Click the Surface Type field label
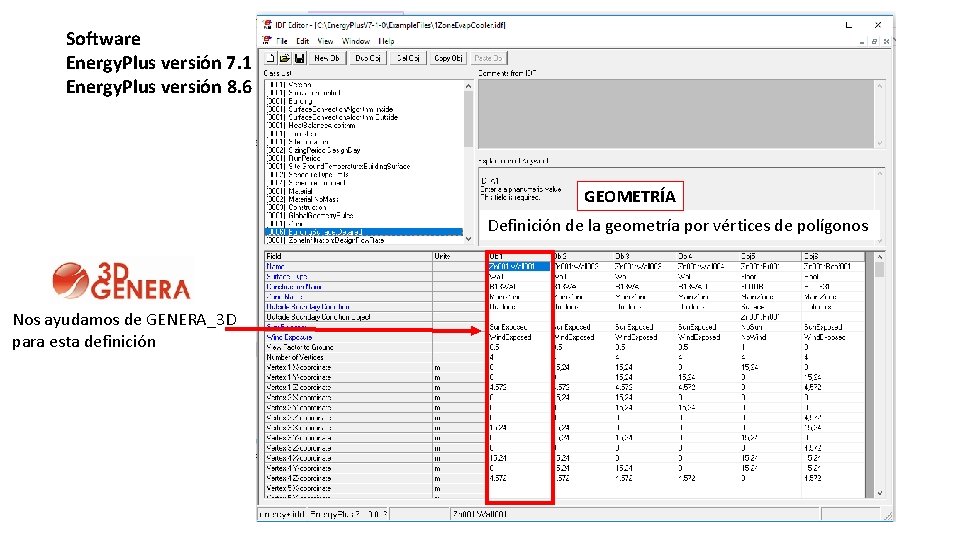This screenshot has height=540, width=960. [x=287, y=277]
